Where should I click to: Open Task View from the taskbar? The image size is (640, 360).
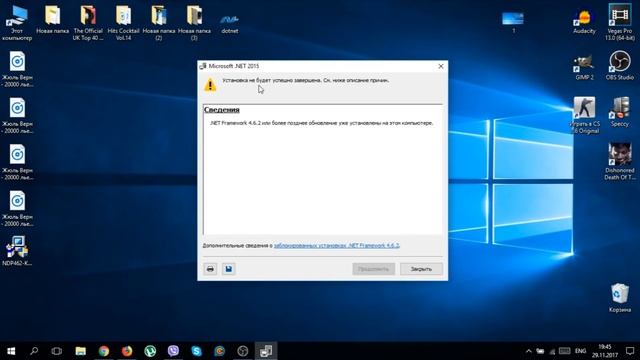point(57,351)
